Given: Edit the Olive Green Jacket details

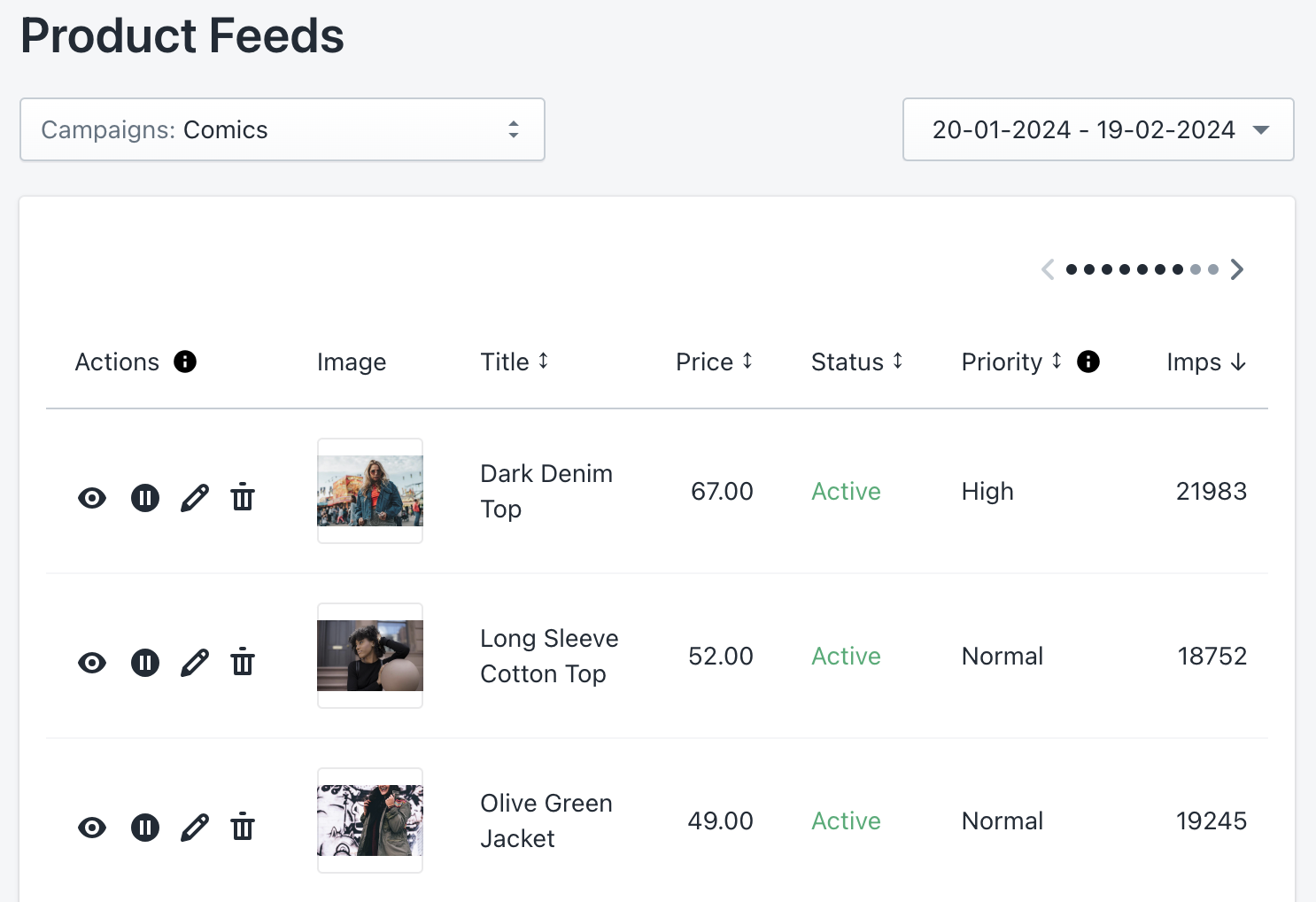Looking at the screenshot, I should coord(194,827).
